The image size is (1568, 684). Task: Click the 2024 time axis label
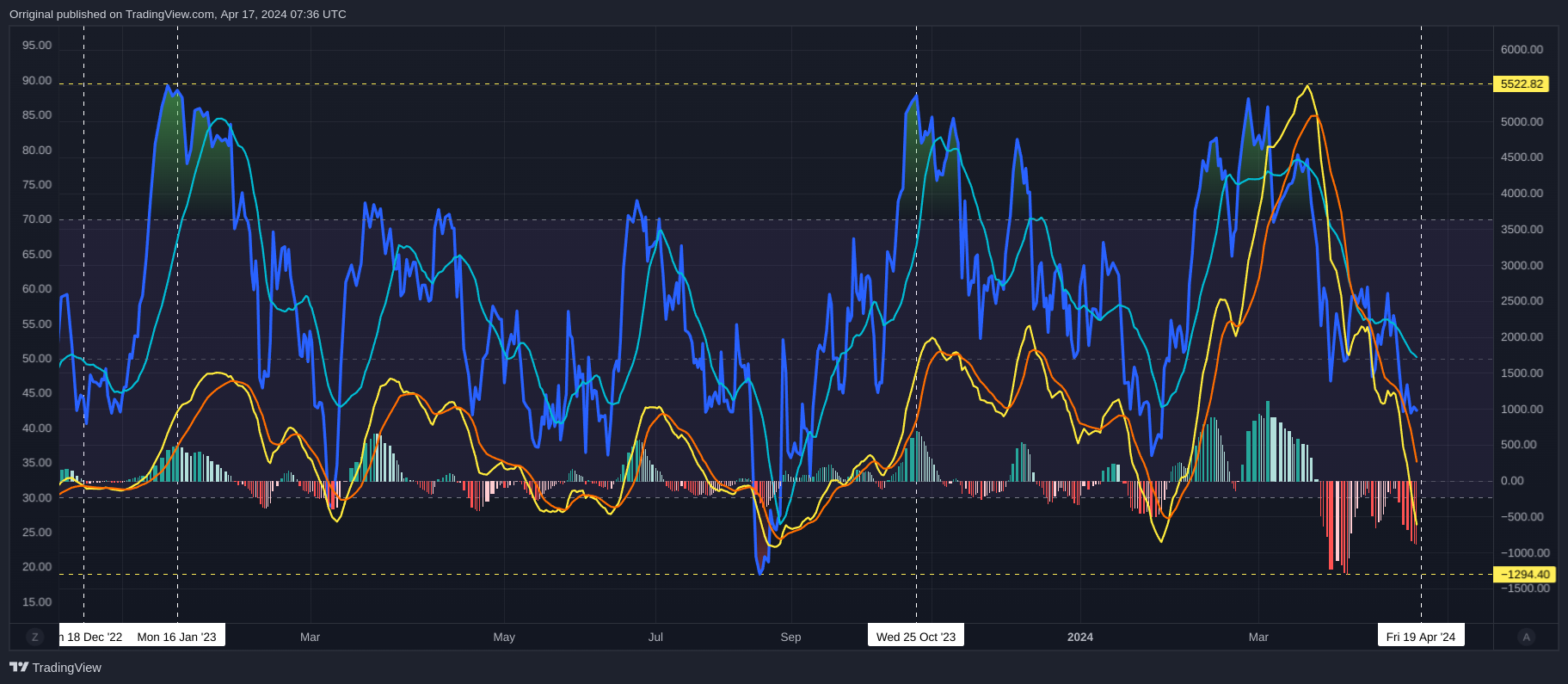point(1080,637)
